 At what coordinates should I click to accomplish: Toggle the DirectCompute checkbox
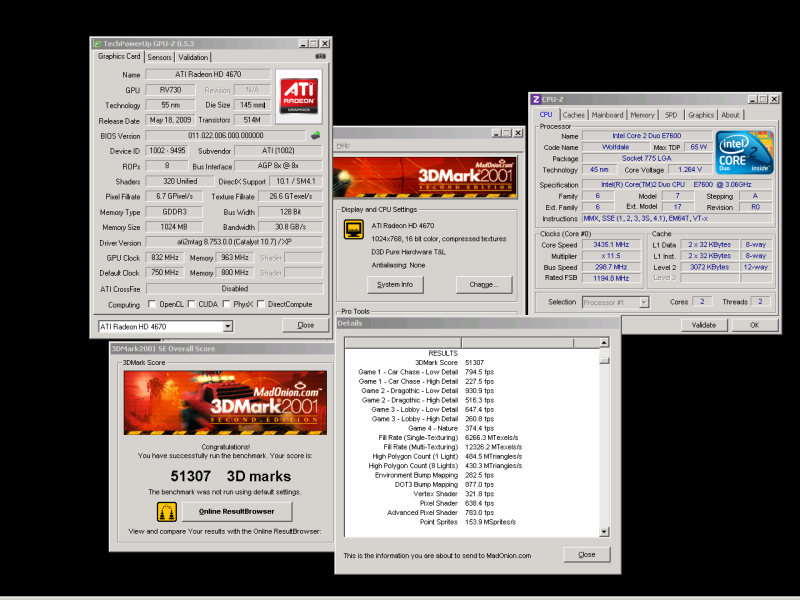(261, 304)
